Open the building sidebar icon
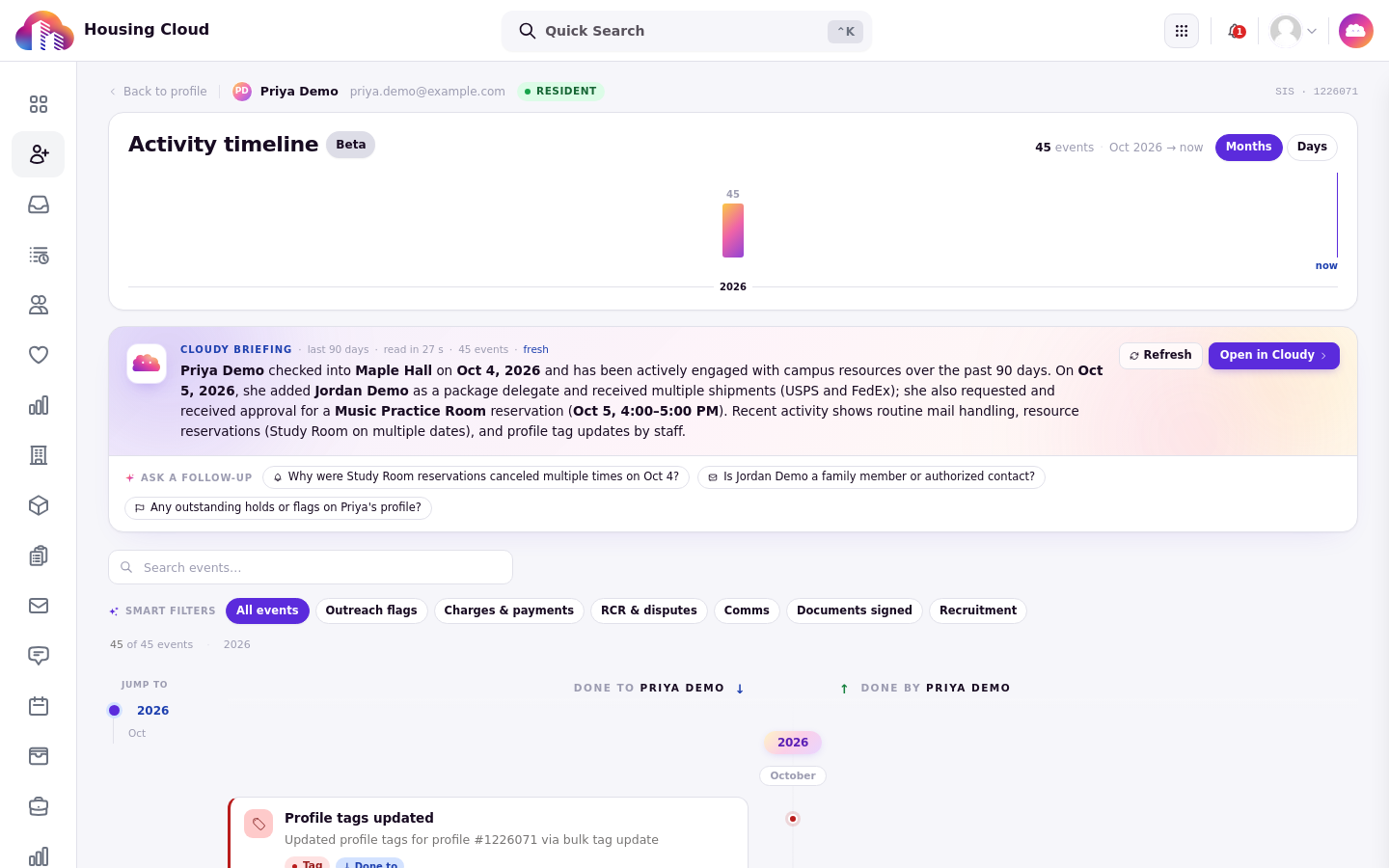The image size is (1389, 868). click(x=39, y=455)
